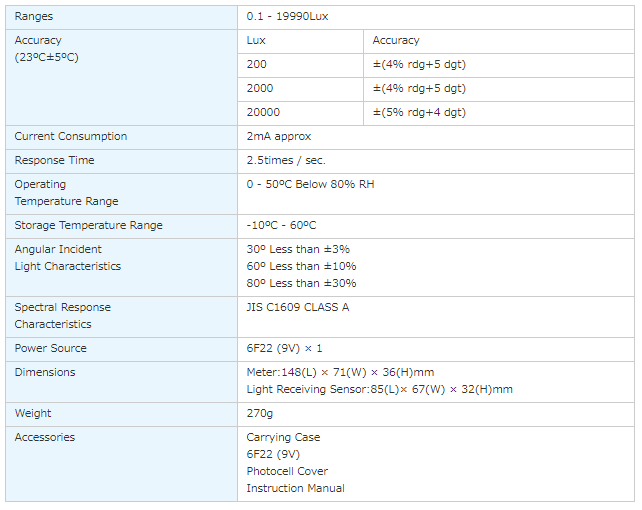Click the Instruction Manual accessory entry
Screen dimensions: 642x510
tap(295, 489)
